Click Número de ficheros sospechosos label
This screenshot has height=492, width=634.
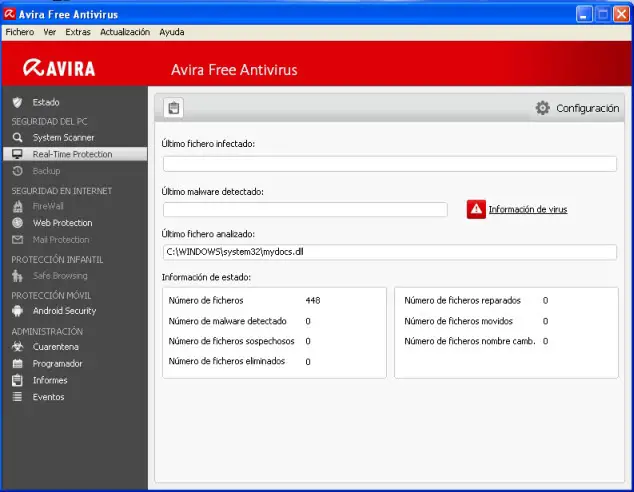[x=232, y=341]
